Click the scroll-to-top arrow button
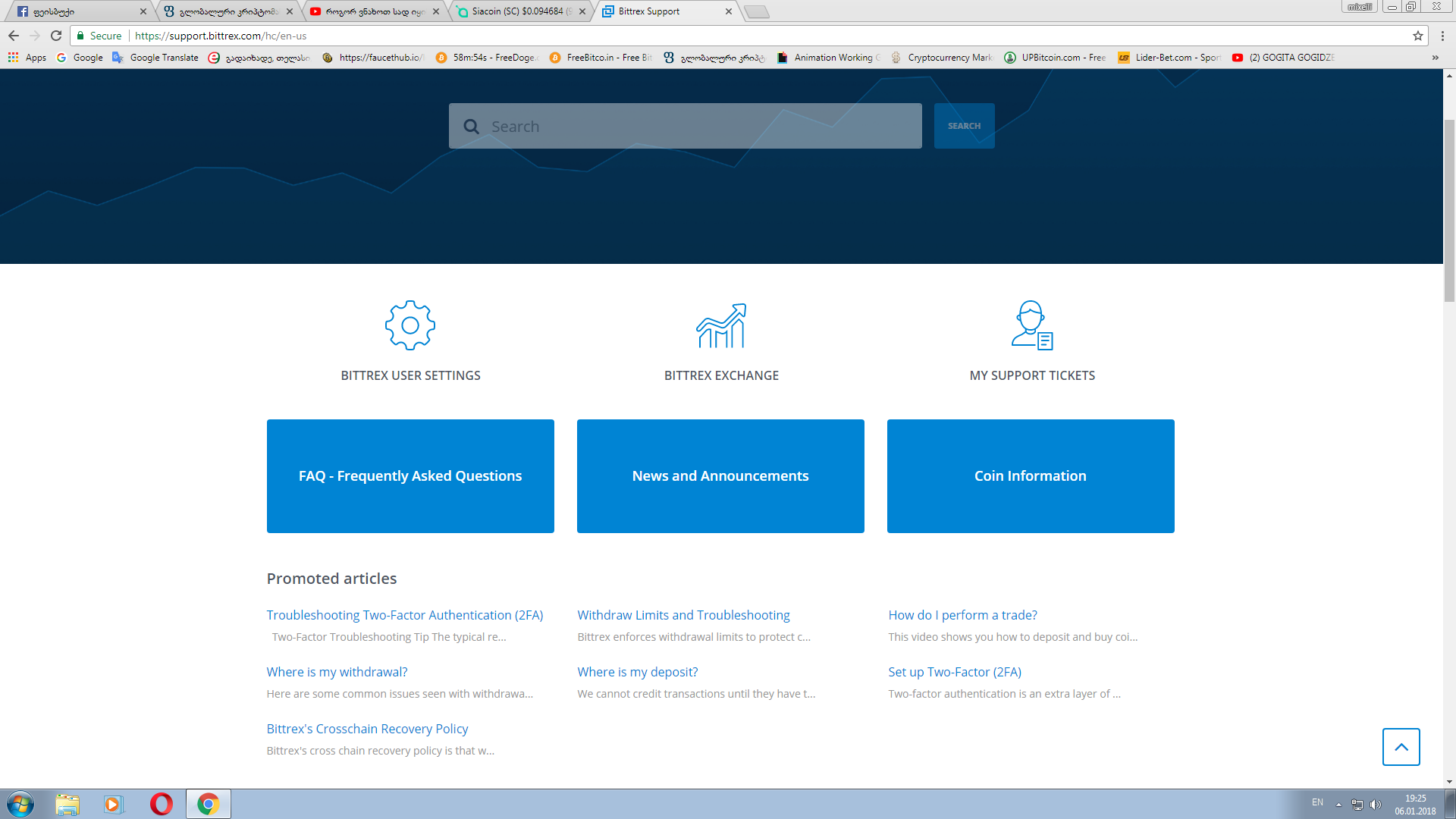1456x819 pixels. pos(1401,747)
